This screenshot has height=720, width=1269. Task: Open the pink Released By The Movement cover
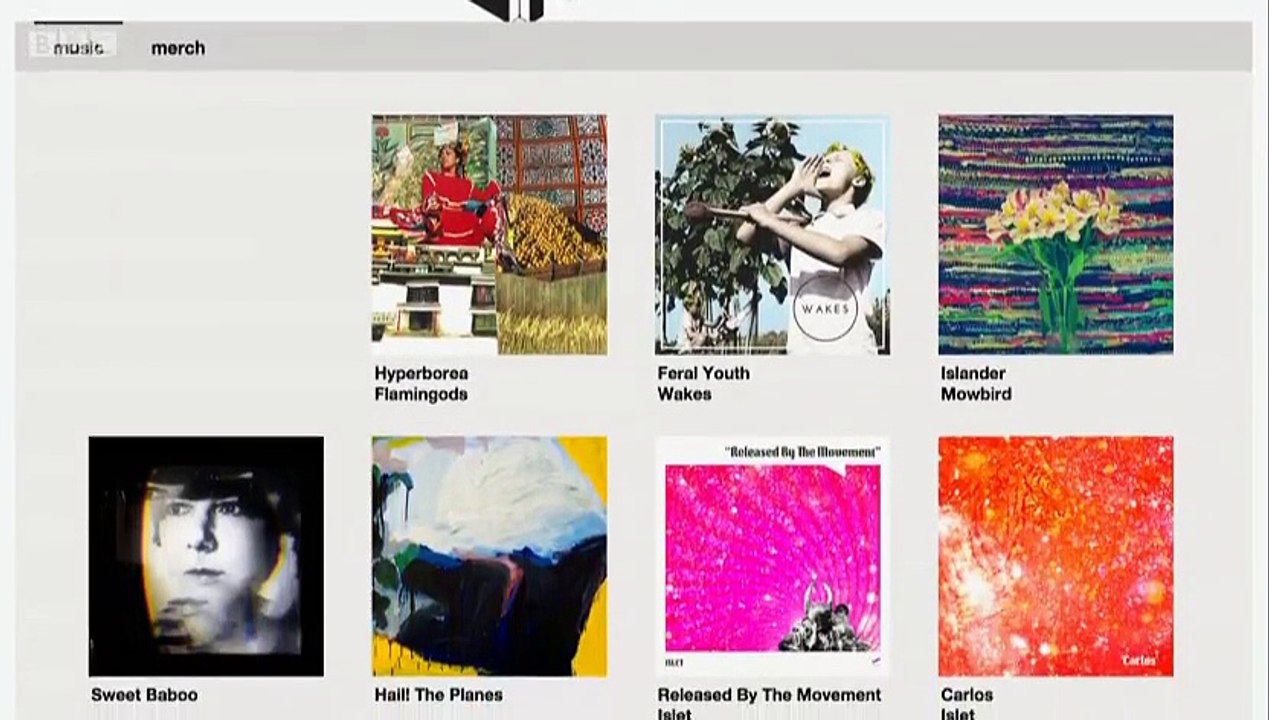(772, 556)
